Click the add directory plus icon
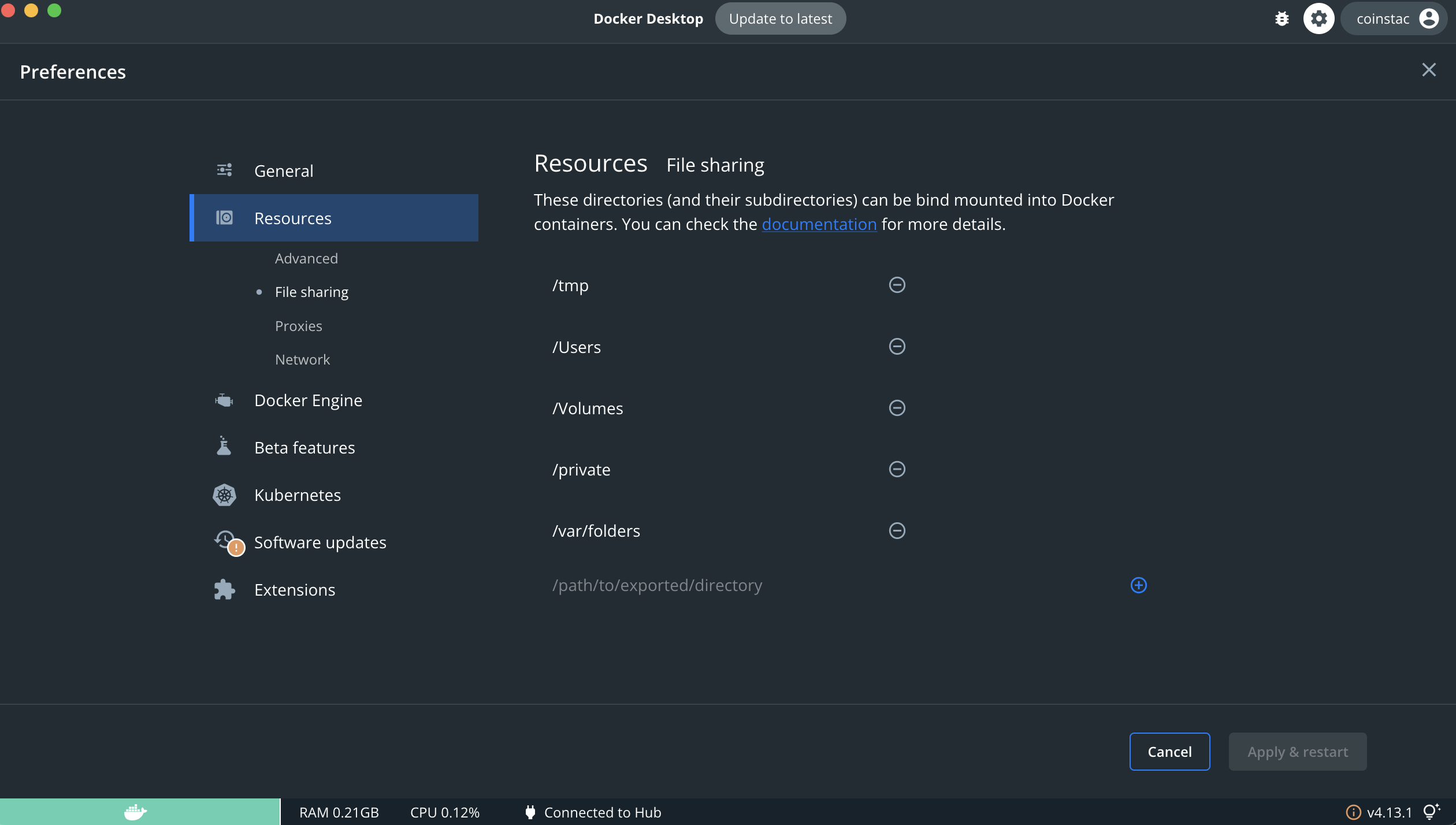1456x825 pixels. point(1138,585)
